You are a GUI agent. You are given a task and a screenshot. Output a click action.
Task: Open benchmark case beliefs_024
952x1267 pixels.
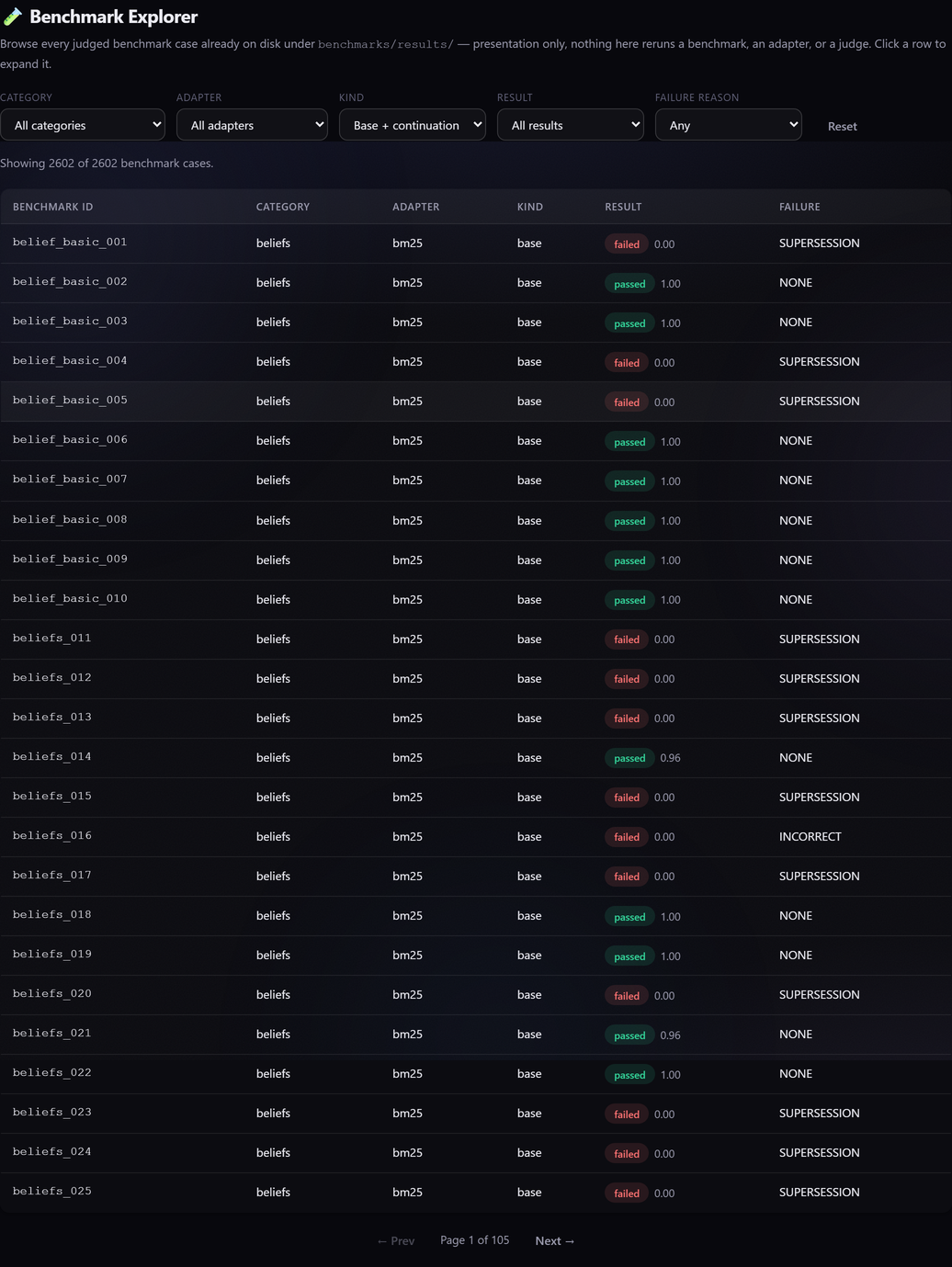[476, 1152]
